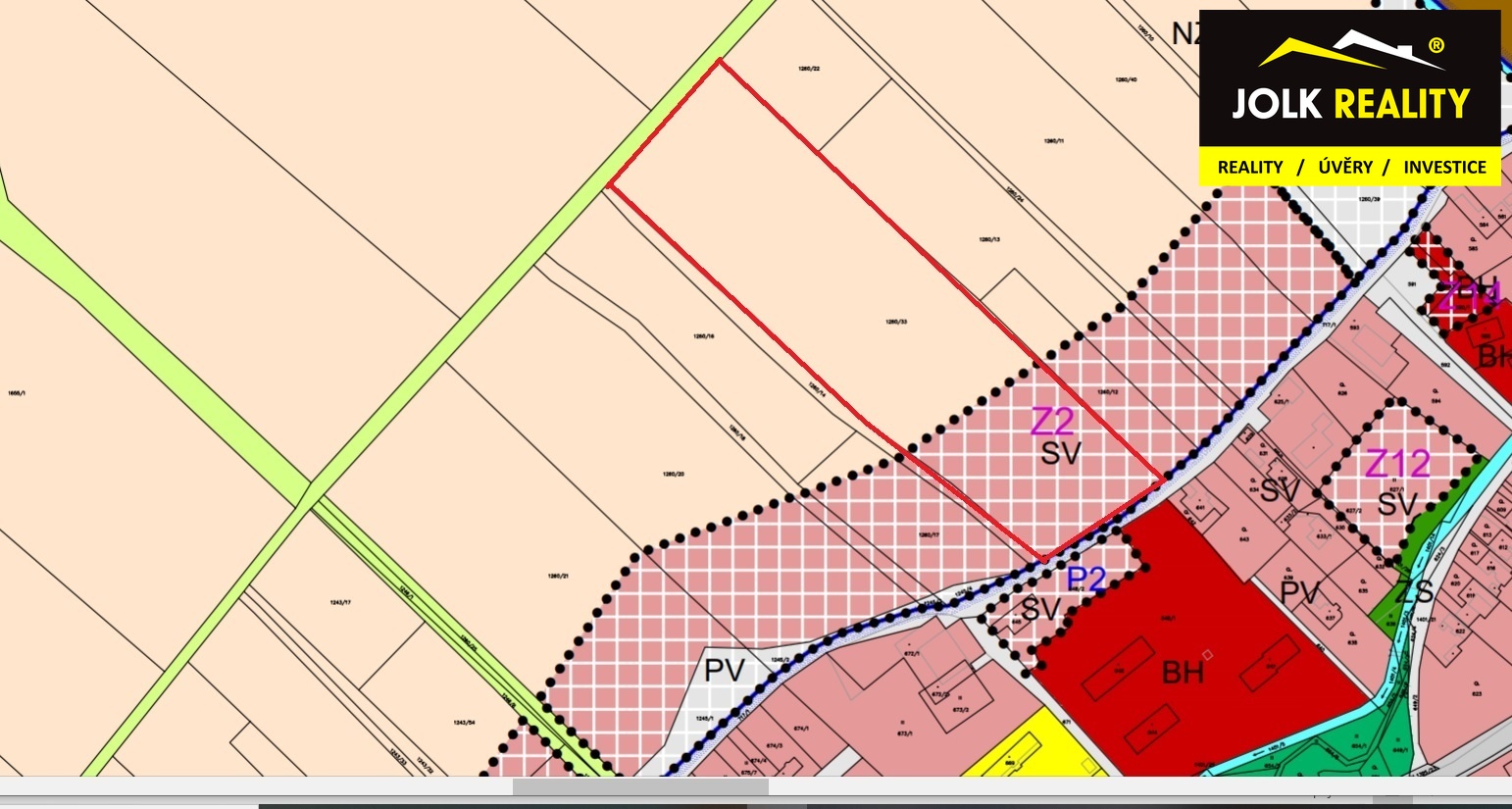Click the registered trademark symbol in the logo
The image size is (1512, 809).
click(x=1436, y=45)
